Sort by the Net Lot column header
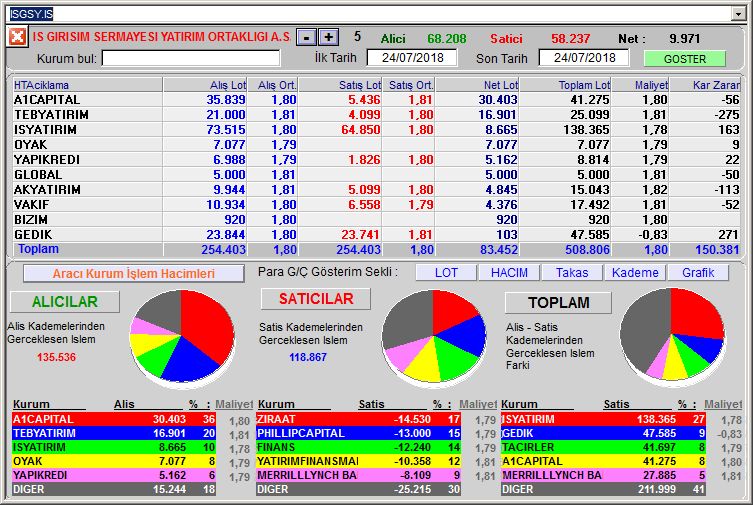The width and height of the screenshot is (753, 505). 477,85
